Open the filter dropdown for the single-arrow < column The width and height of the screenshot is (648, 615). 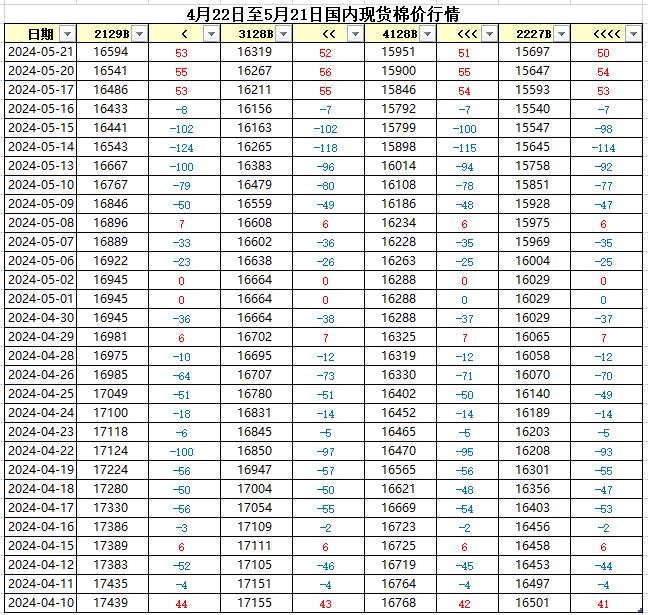(211, 34)
